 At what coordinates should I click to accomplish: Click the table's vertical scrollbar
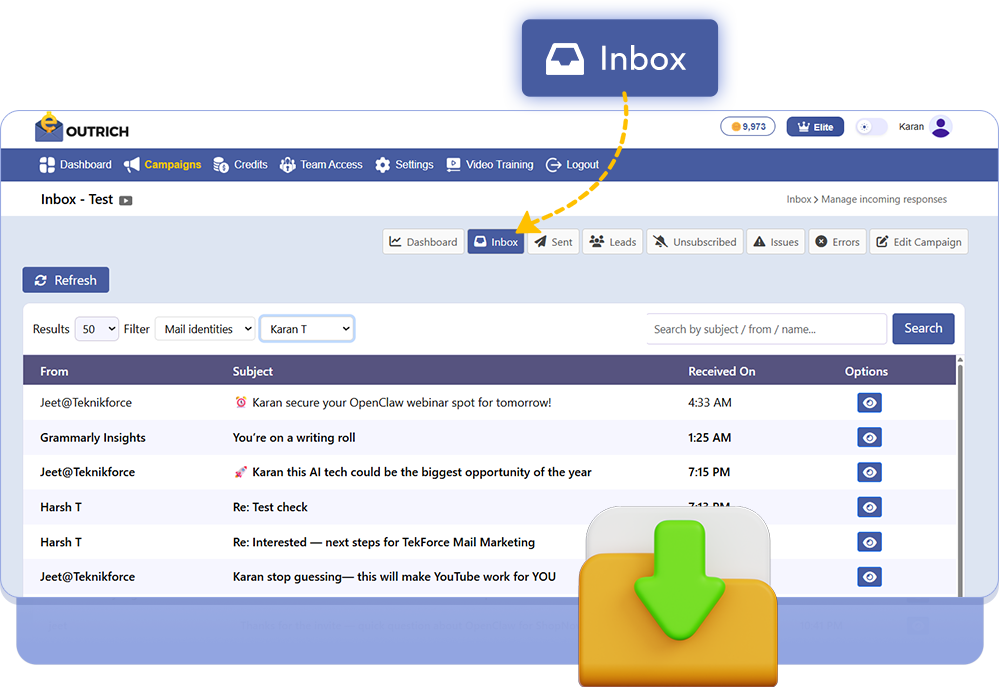(960, 470)
